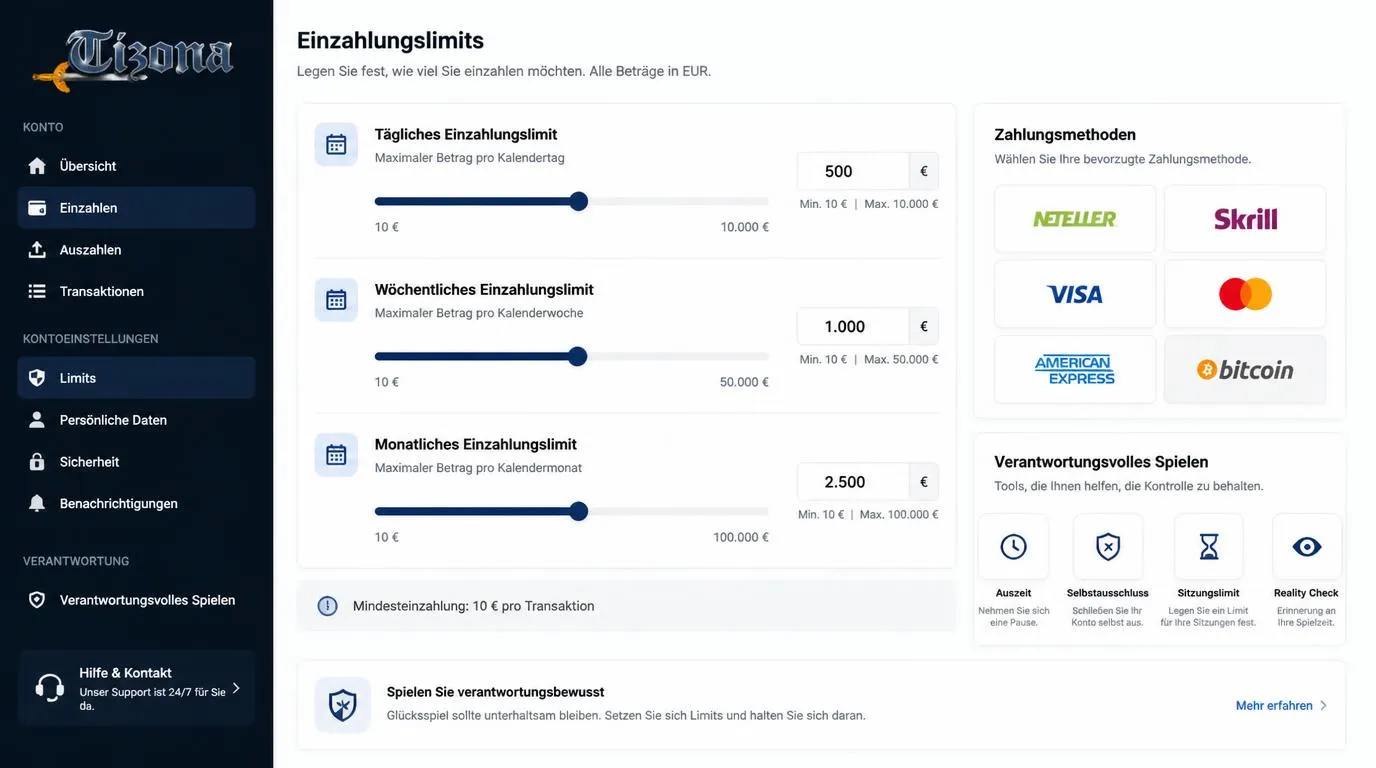Click the weekly limit slider handle

[x=577, y=356]
